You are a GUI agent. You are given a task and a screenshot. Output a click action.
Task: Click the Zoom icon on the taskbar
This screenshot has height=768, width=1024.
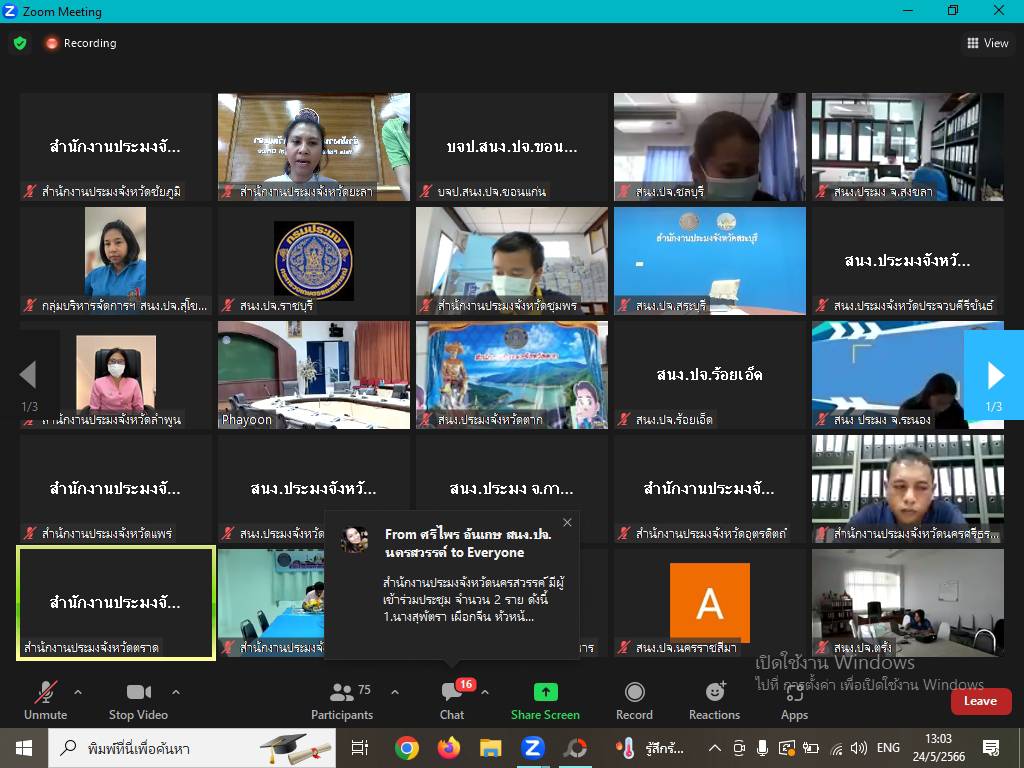(x=533, y=748)
